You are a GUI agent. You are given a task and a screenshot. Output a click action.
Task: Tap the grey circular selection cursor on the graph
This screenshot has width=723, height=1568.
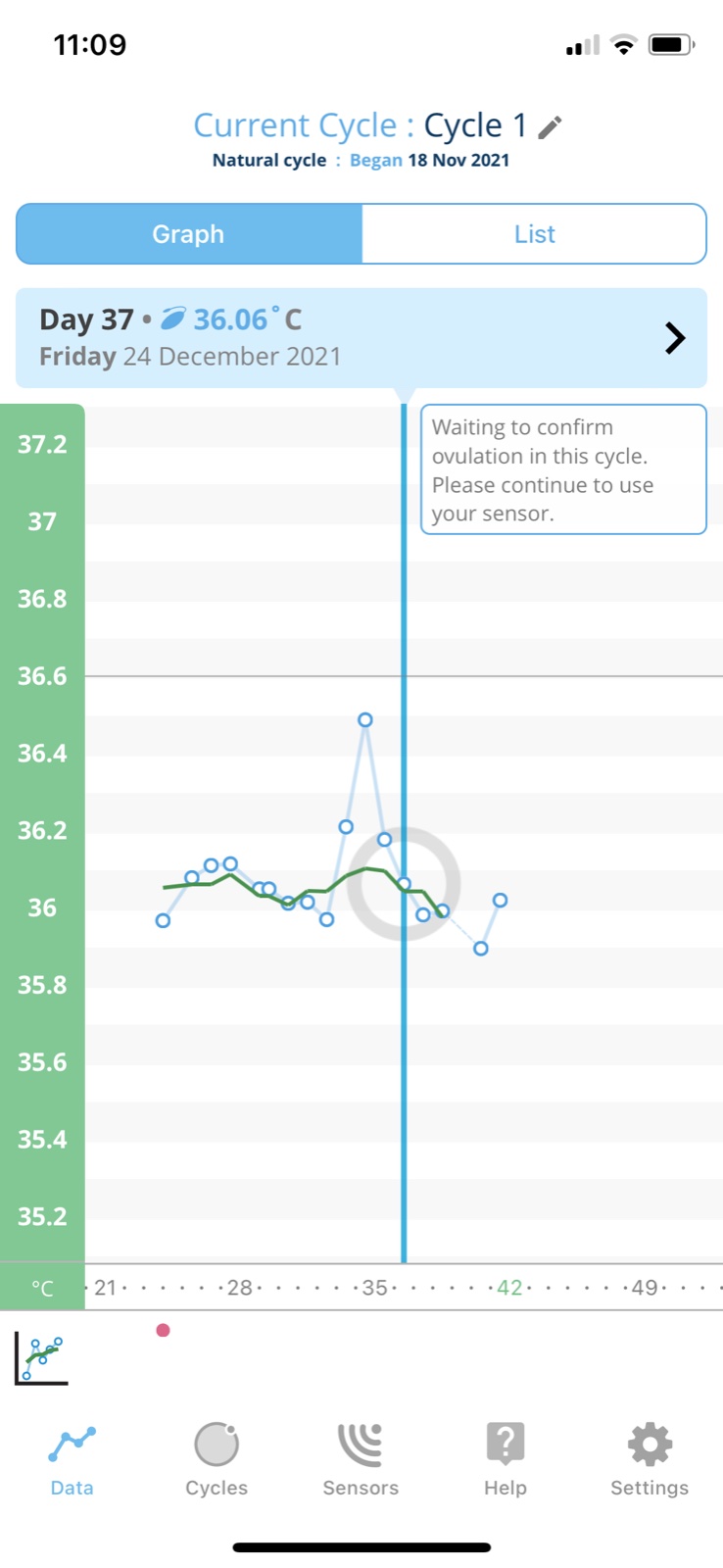pyautogui.click(x=404, y=884)
